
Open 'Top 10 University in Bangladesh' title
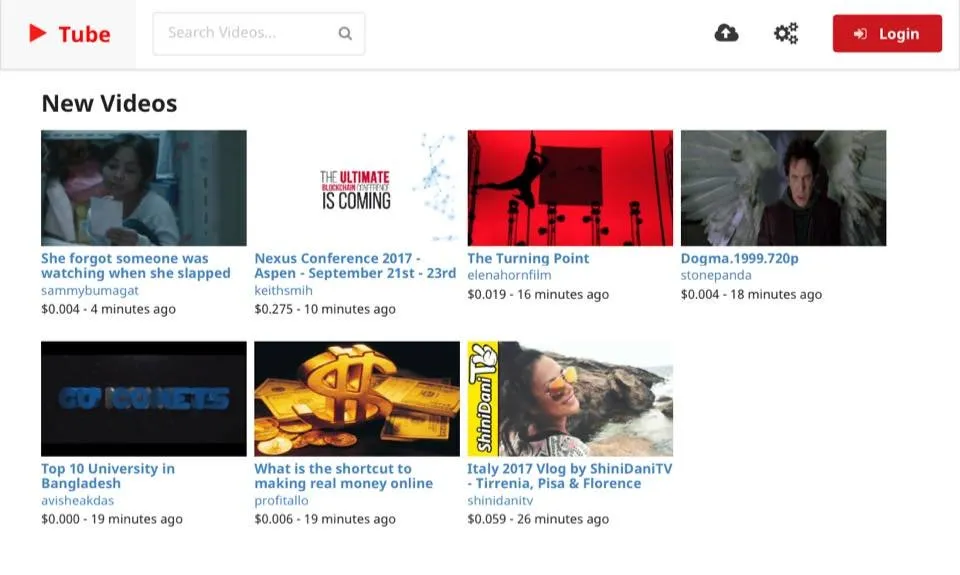click(108, 476)
